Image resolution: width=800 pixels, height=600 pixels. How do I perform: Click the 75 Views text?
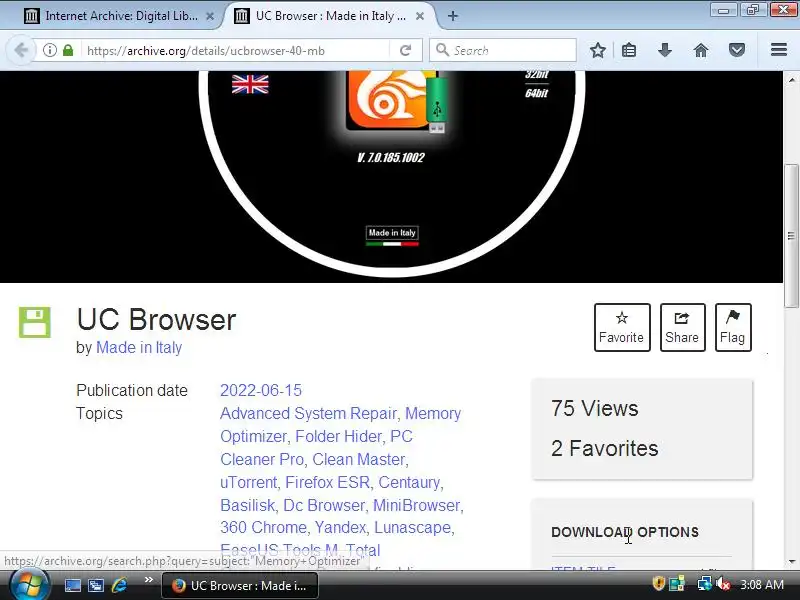click(x=594, y=408)
